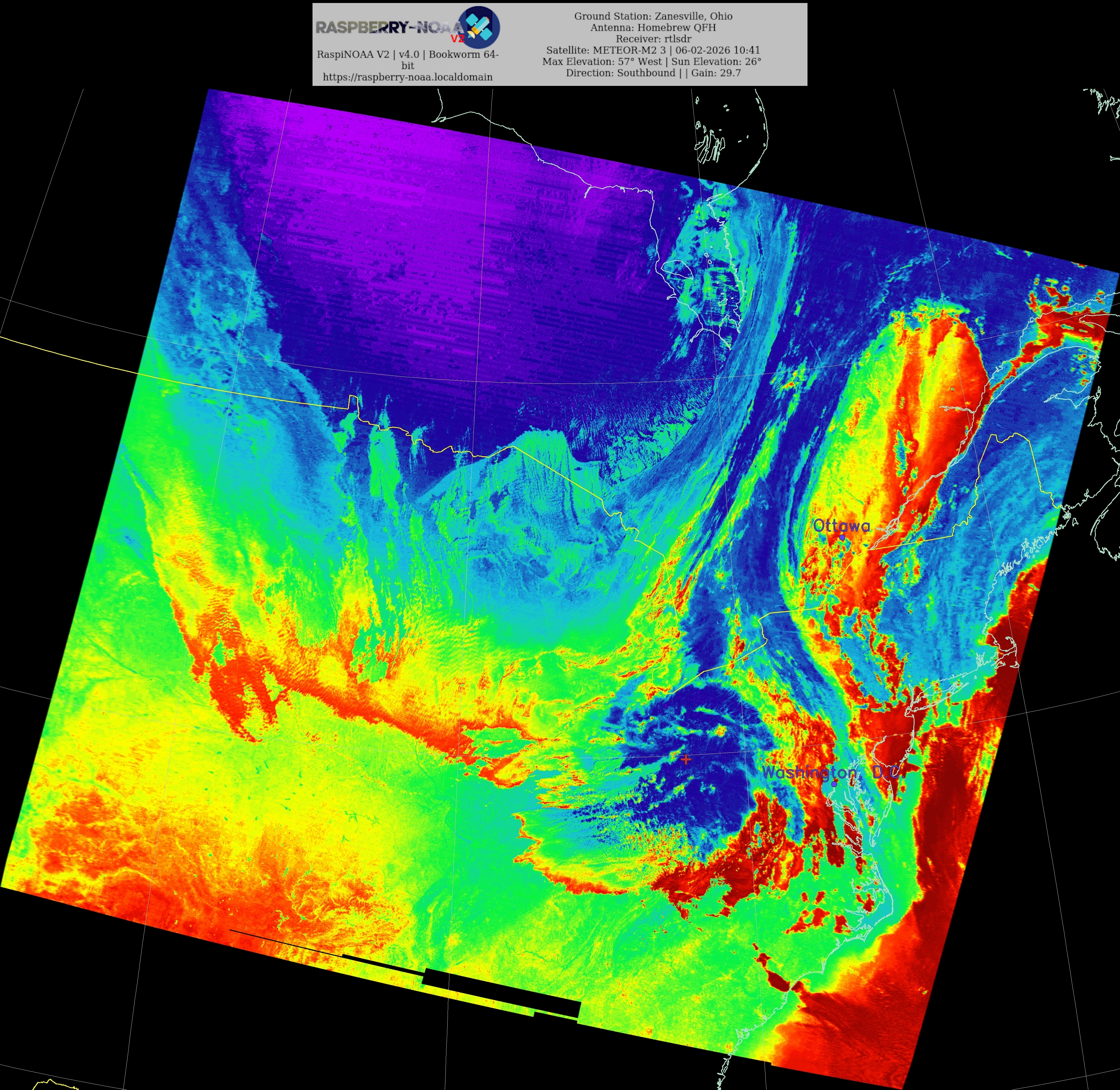The height and width of the screenshot is (1090, 1120).
Task: Click the satellite icon in the logo
Action: tap(479, 27)
